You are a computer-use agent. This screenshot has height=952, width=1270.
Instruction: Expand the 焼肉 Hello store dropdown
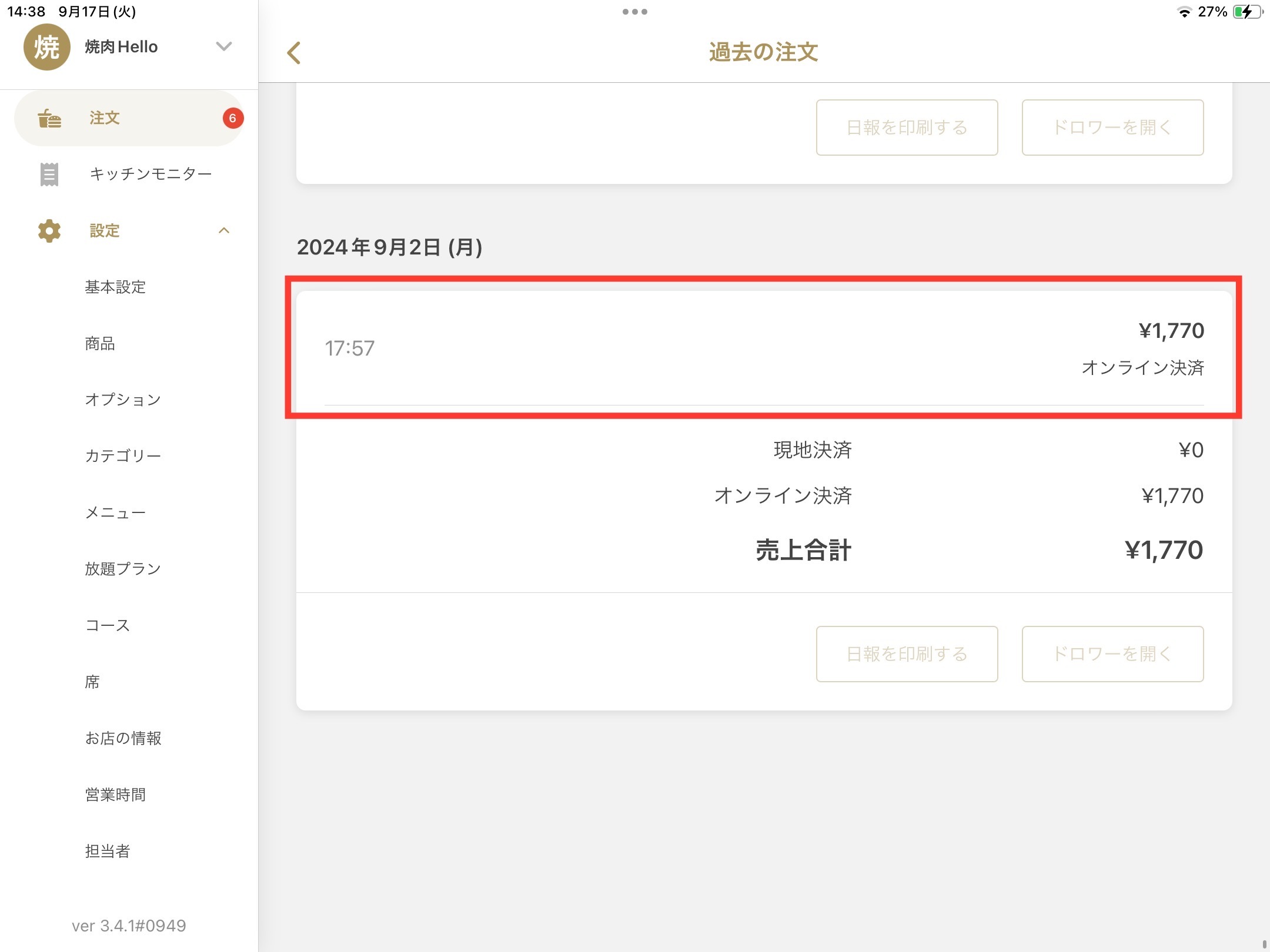[x=224, y=46]
